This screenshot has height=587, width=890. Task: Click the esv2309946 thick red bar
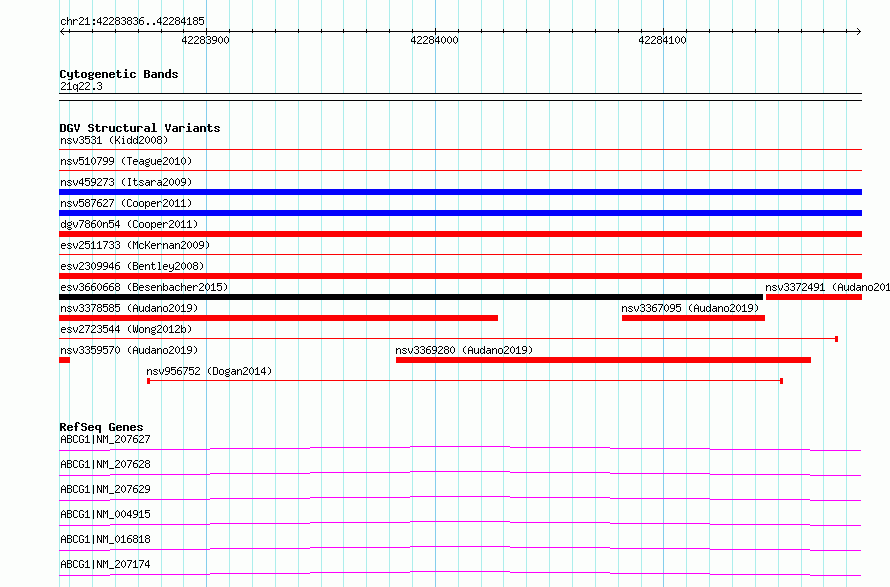tap(460, 276)
